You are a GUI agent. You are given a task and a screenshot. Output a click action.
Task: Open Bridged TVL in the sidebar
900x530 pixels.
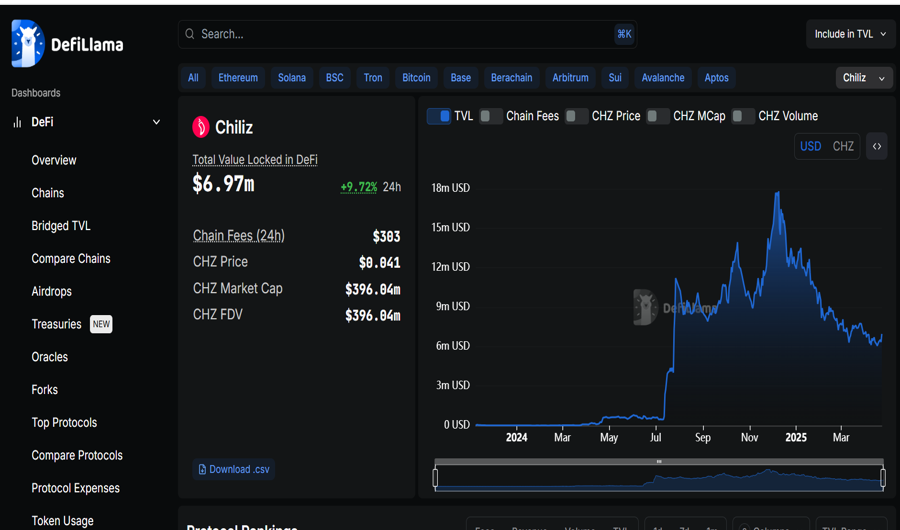(61, 226)
